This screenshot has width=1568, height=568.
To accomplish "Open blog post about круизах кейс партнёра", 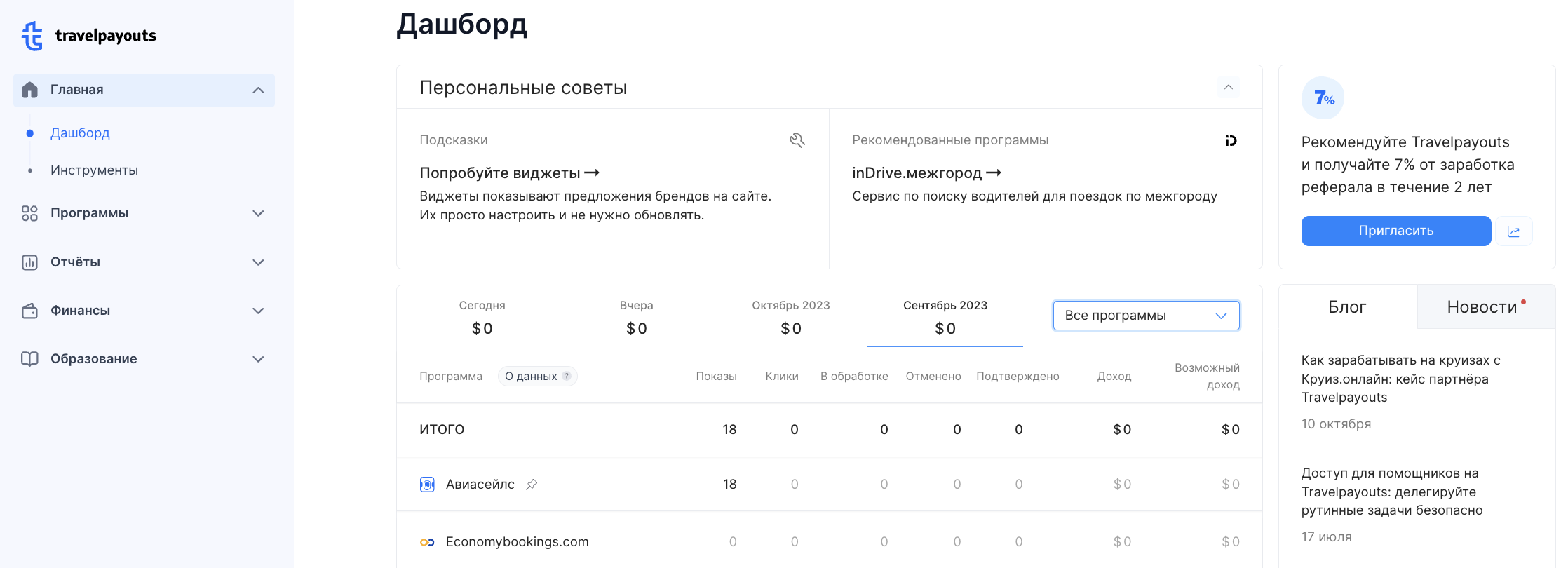I will pos(1400,379).
